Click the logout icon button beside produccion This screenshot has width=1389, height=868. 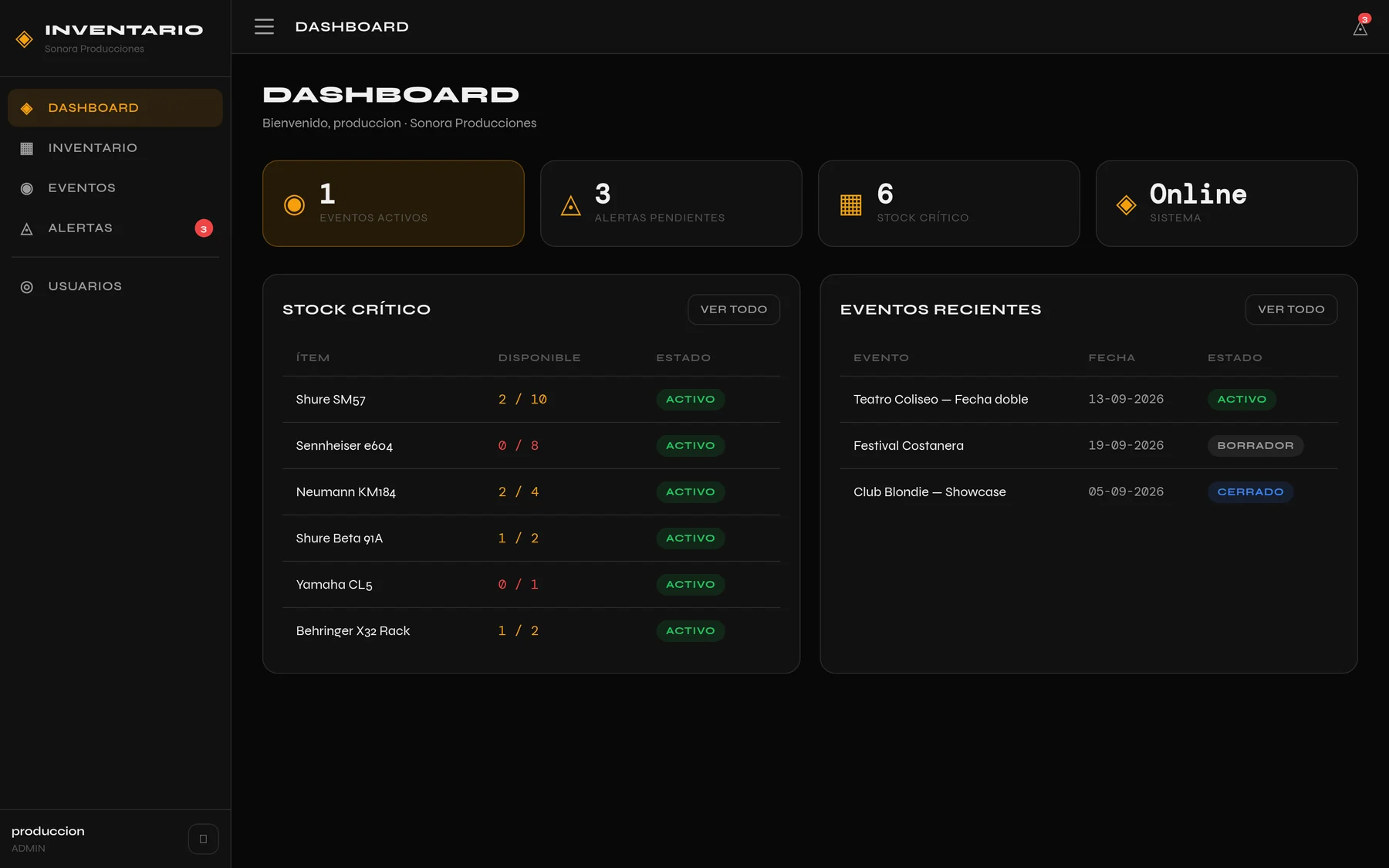coord(203,839)
